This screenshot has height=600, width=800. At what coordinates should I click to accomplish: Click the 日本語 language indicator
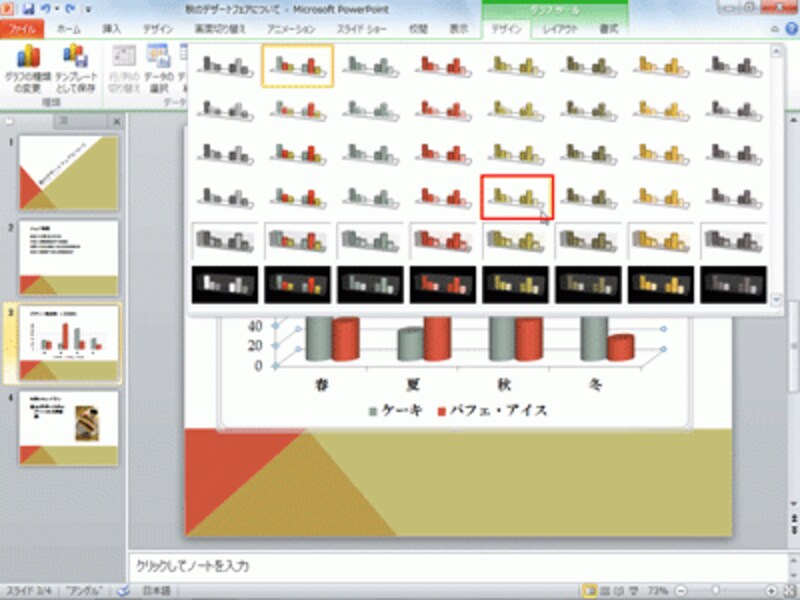tap(157, 591)
